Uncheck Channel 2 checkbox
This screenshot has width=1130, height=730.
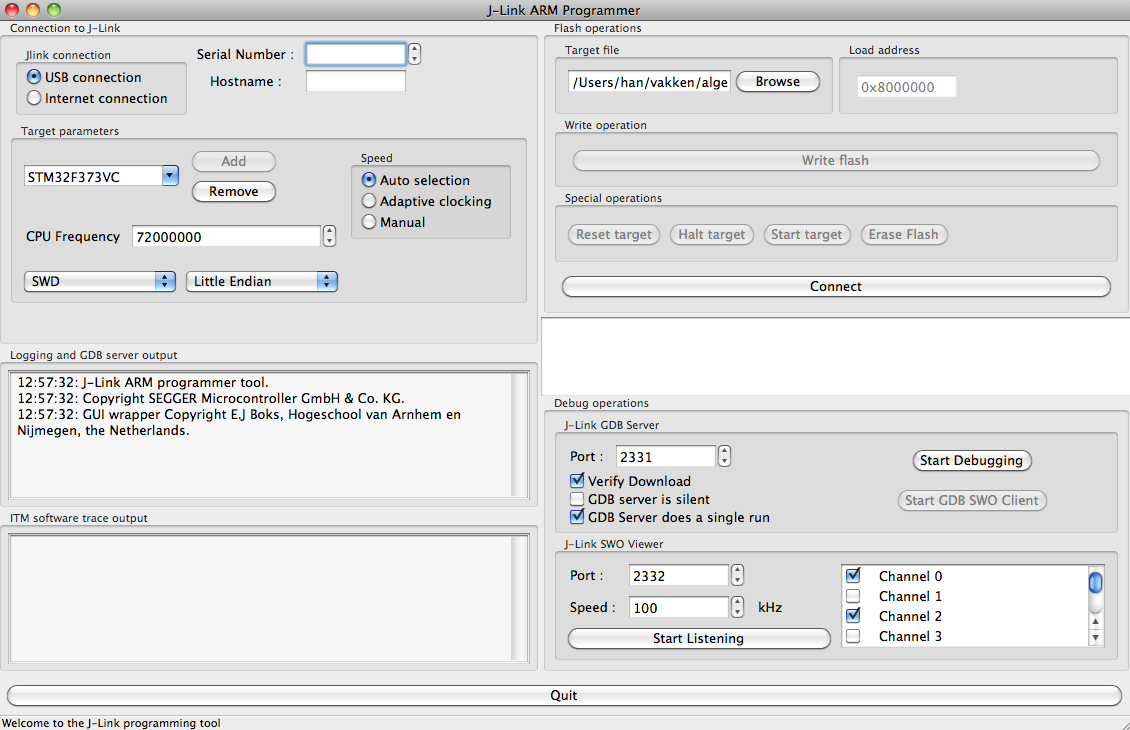tap(853, 615)
